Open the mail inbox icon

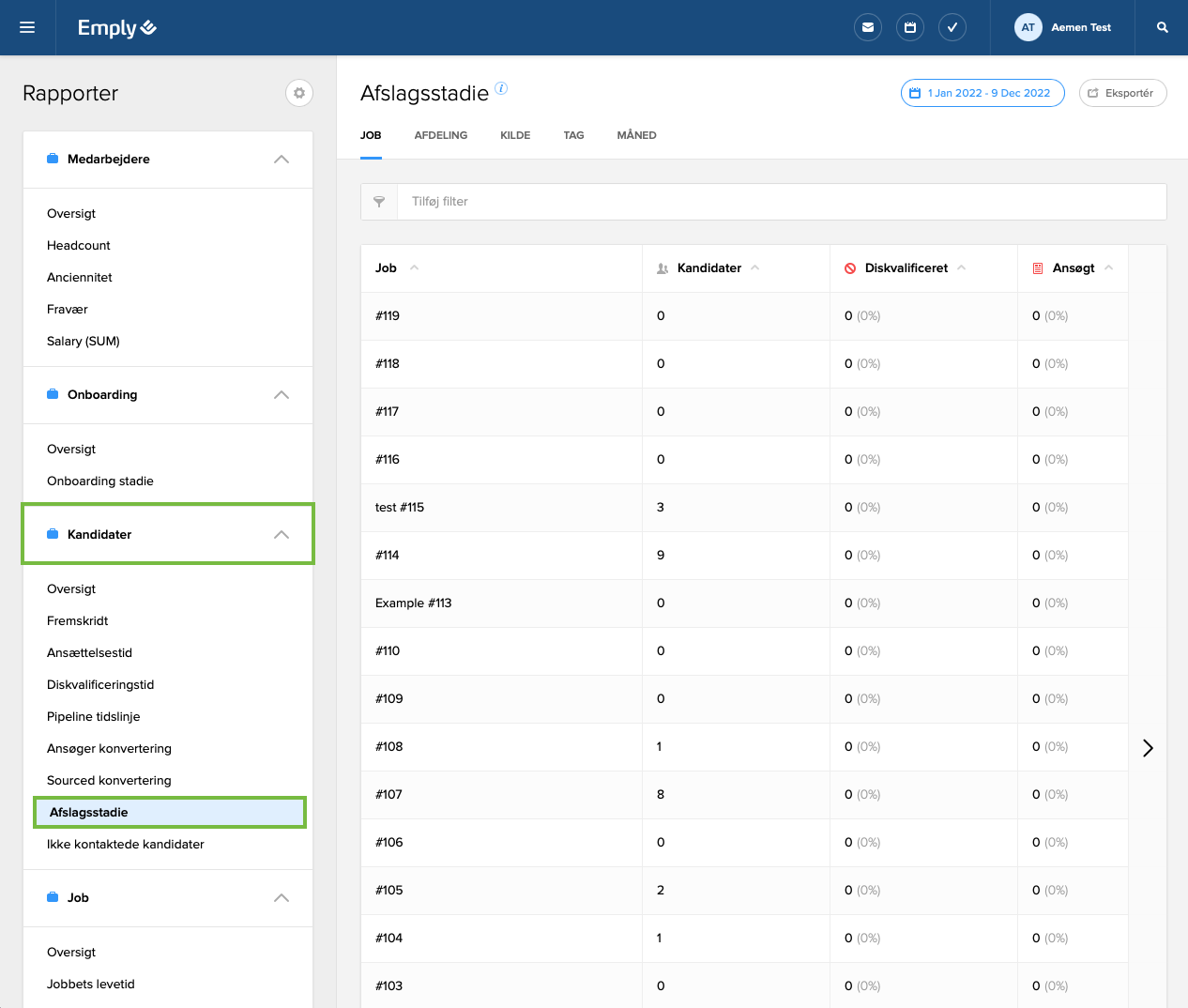(x=868, y=27)
